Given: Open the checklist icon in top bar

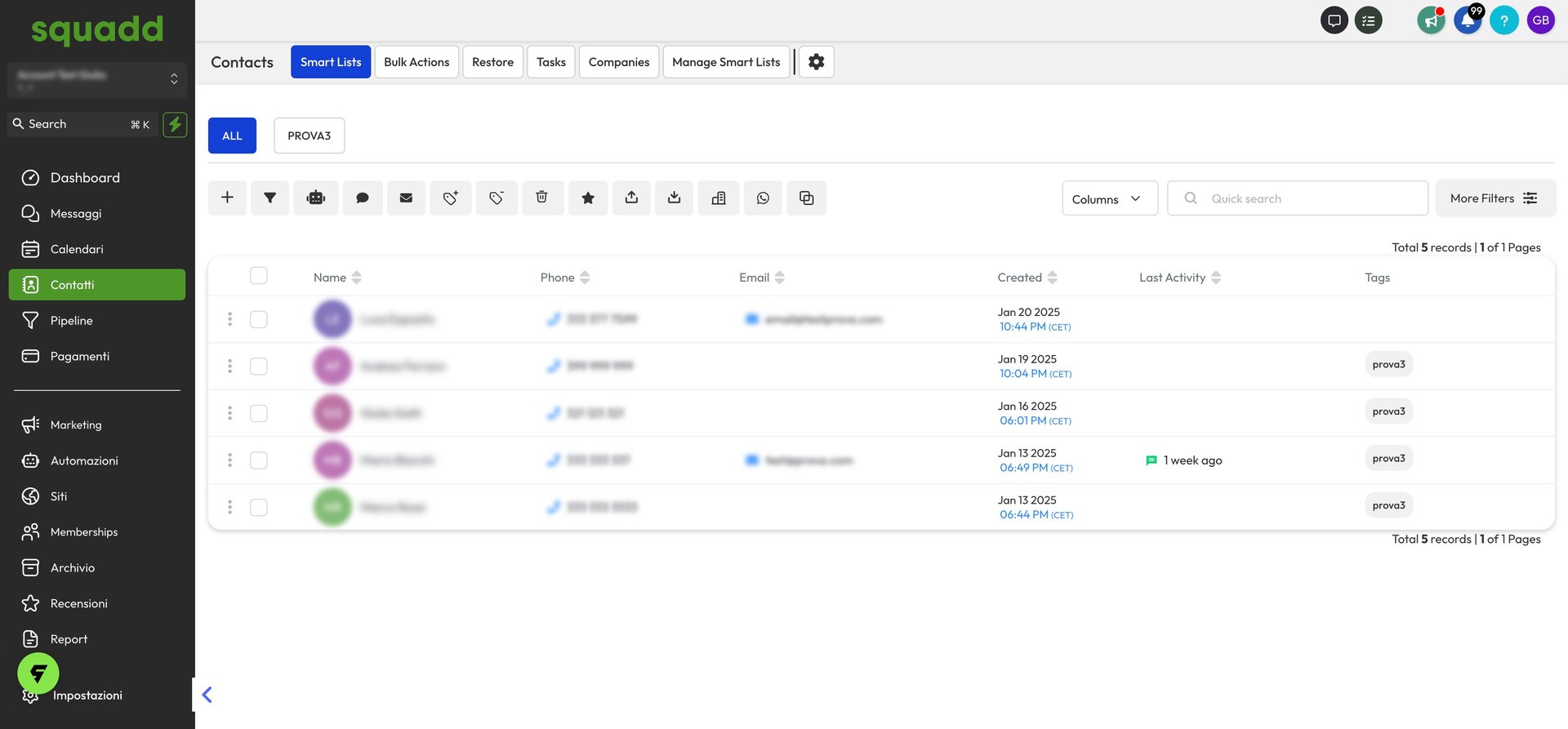Looking at the screenshot, I should click(1369, 20).
